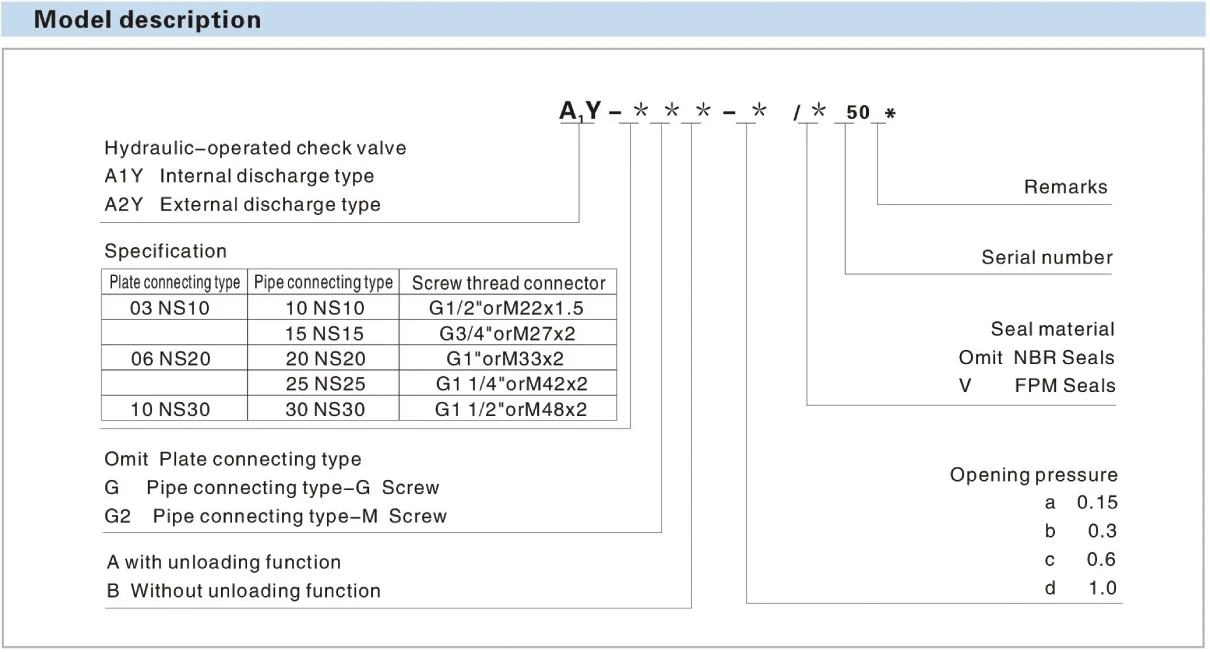Screen dimensions: 1210x652
Task: Select the "G3/4"orM27x2" table cell
Action: pos(510,334)
